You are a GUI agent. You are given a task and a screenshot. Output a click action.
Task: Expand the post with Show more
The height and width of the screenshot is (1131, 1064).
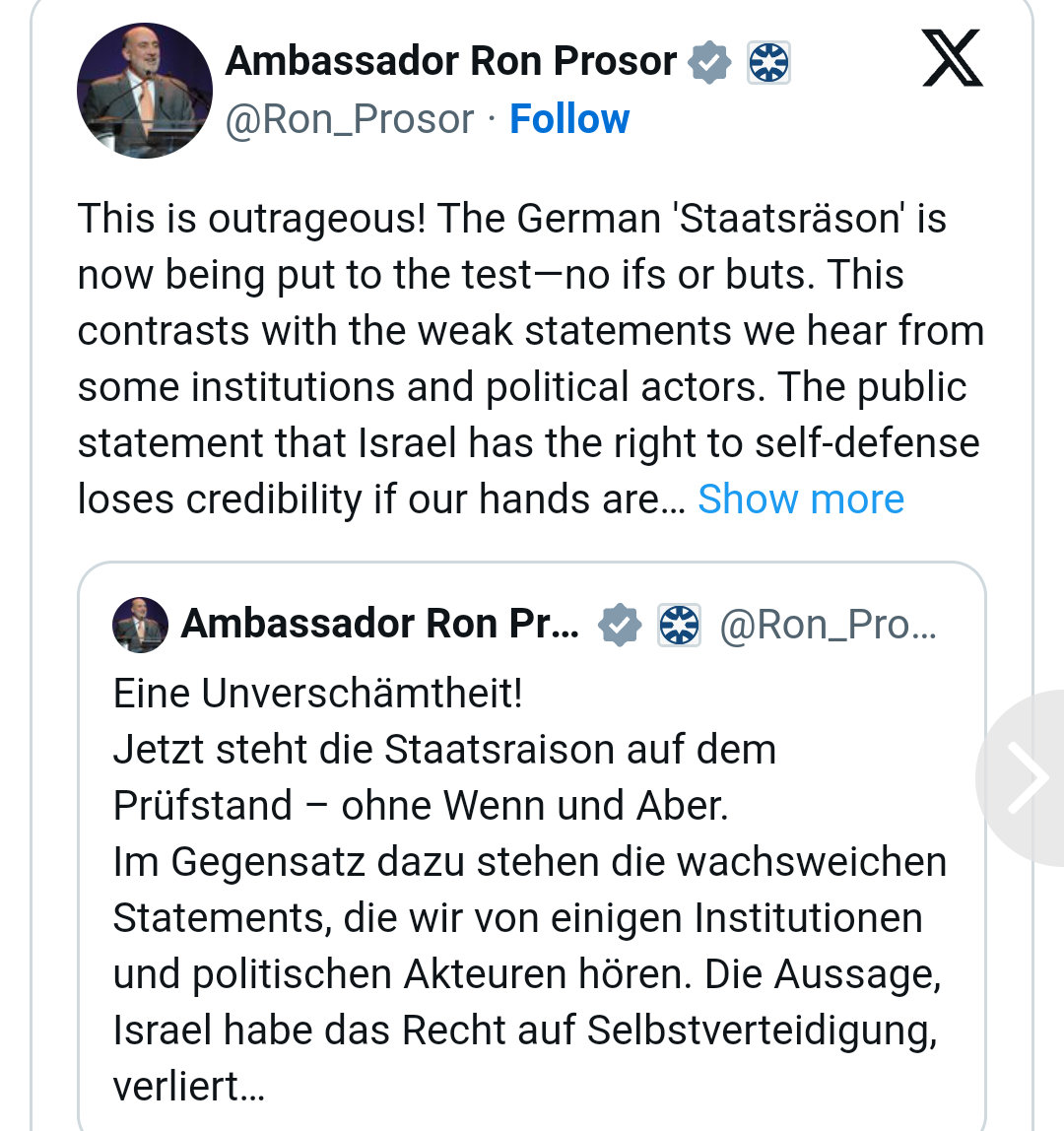point(801,499)
